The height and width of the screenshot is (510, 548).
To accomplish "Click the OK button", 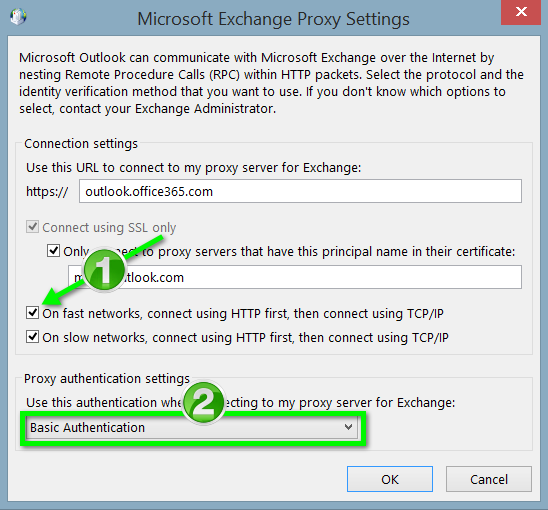I will pyautogui.click(x=390, y=479).
